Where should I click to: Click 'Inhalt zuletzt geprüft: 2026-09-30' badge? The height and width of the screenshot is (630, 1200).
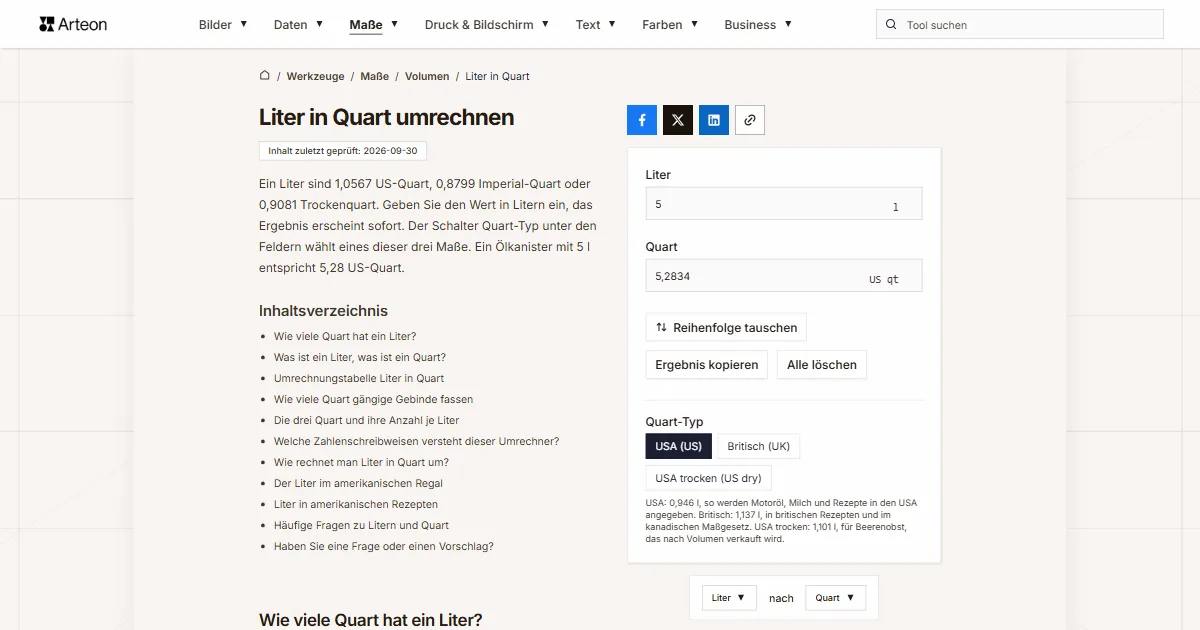coord(343,151)
